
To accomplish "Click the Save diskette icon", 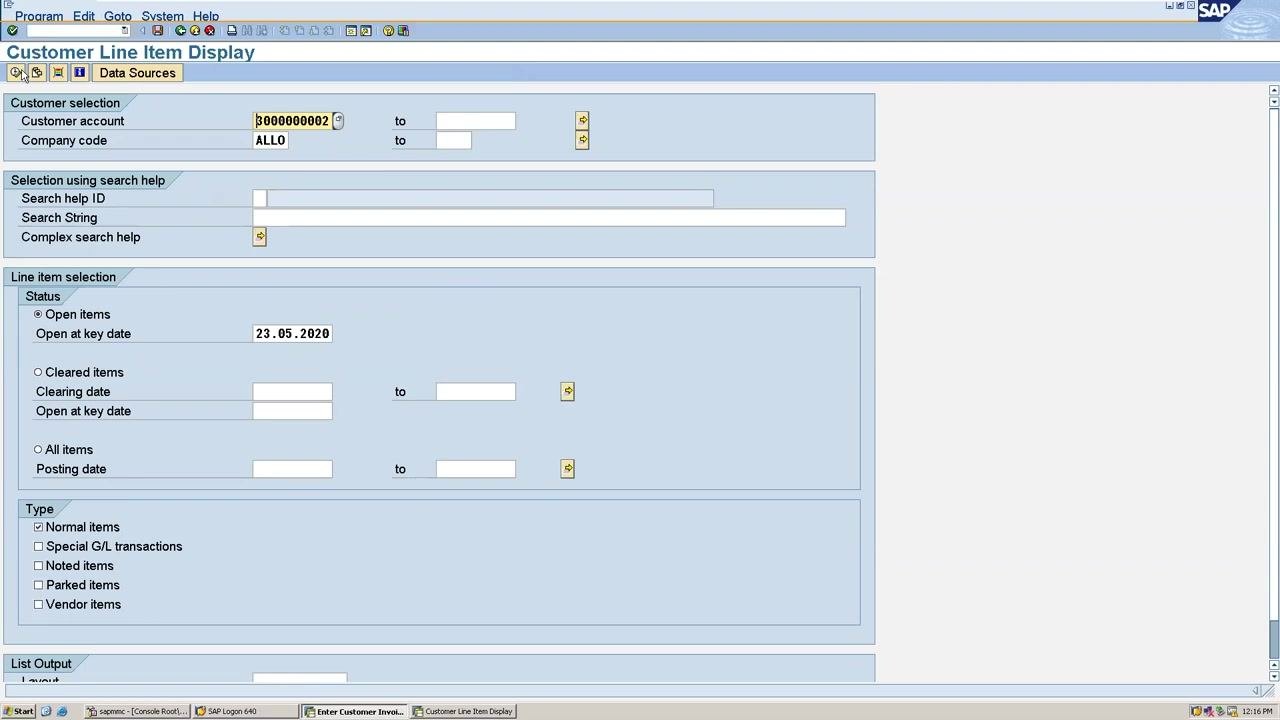I will coord(157,31).
